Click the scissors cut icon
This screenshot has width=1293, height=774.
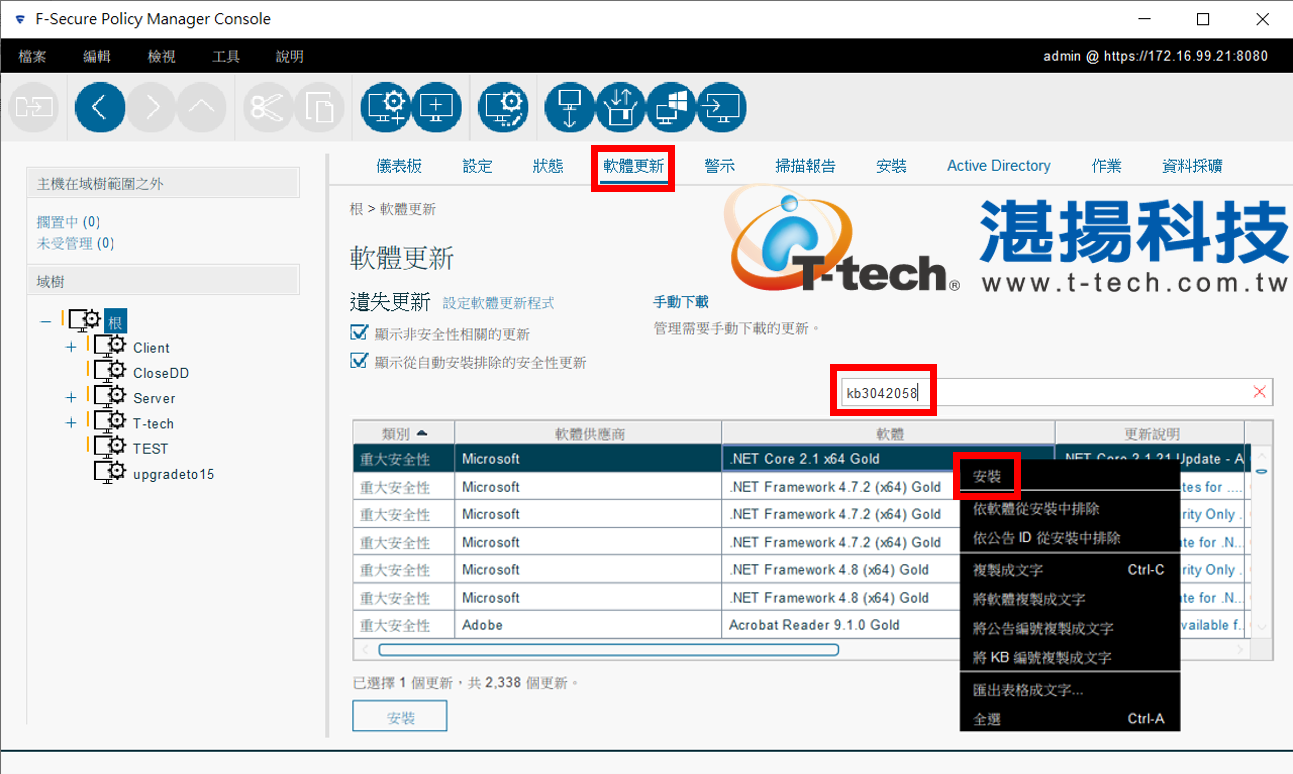tap(267, 107)
